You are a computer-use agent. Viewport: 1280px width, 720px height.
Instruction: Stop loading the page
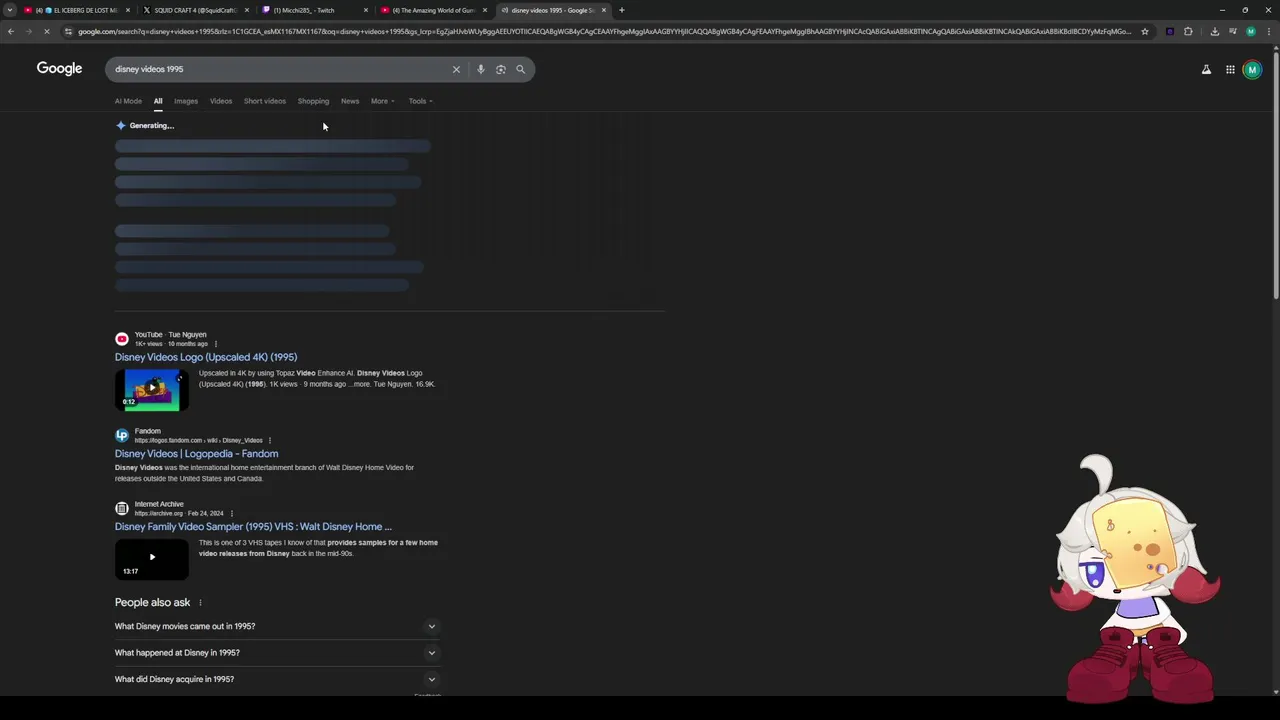pos(46,31)
